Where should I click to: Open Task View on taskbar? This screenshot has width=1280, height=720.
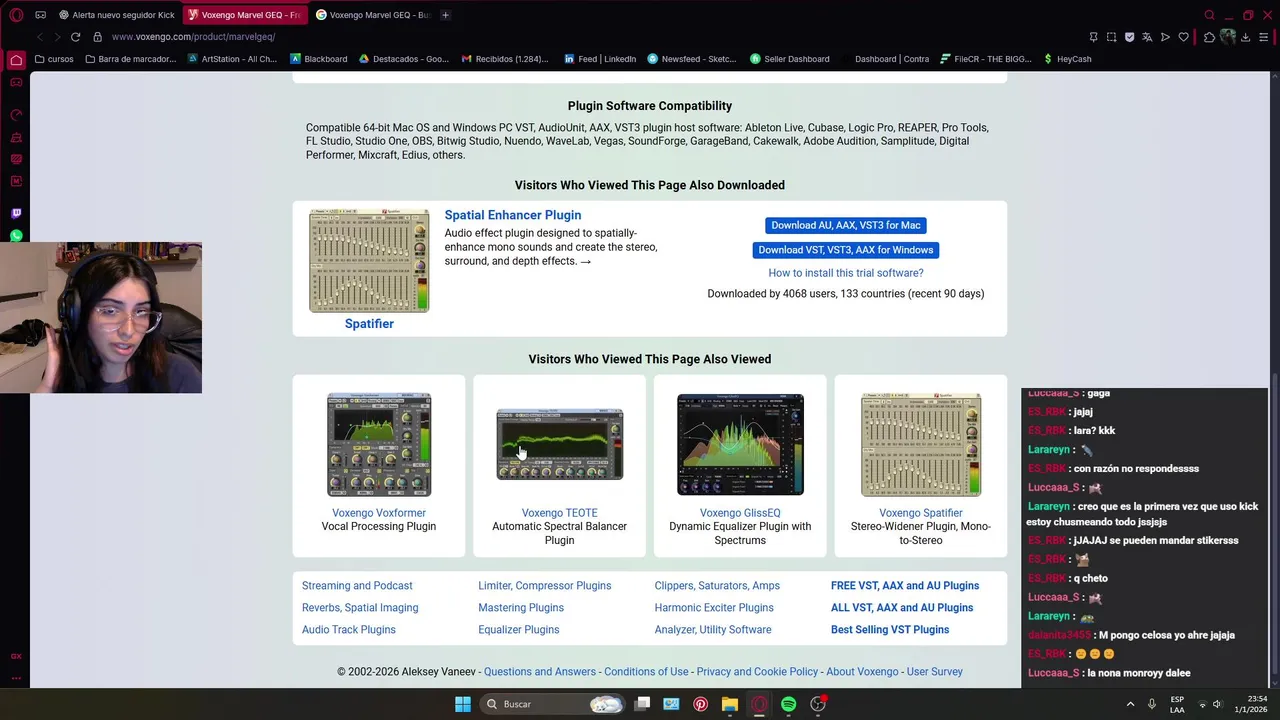point(642,704)
